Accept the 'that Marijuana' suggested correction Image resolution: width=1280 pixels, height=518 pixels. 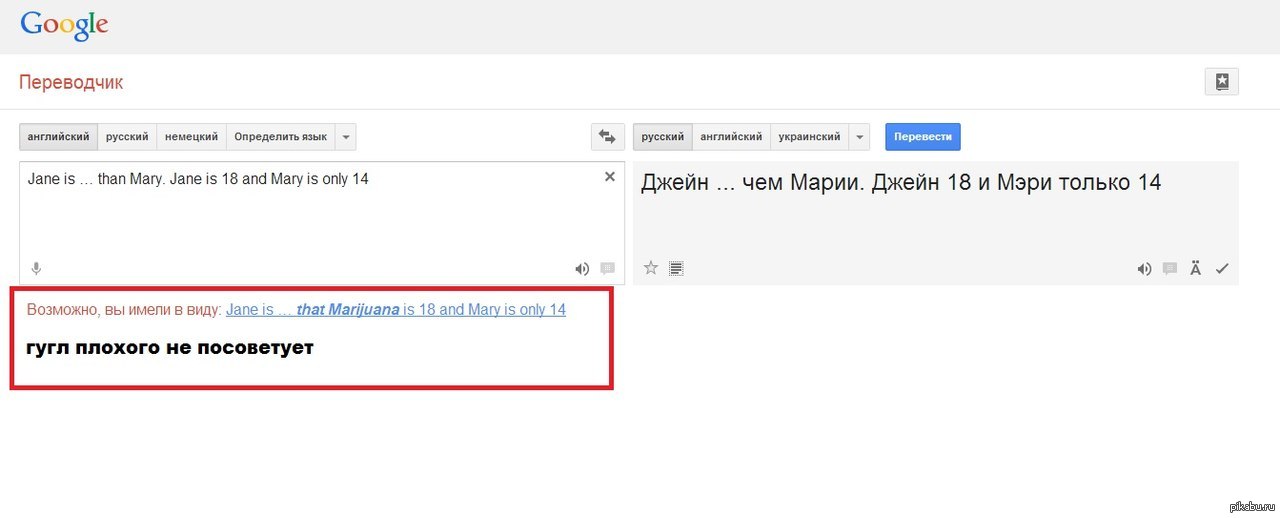(396, 310)
